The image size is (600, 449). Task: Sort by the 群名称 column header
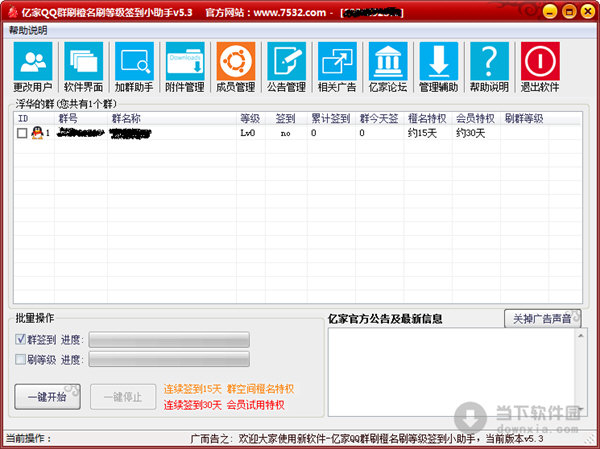(172, 119)
